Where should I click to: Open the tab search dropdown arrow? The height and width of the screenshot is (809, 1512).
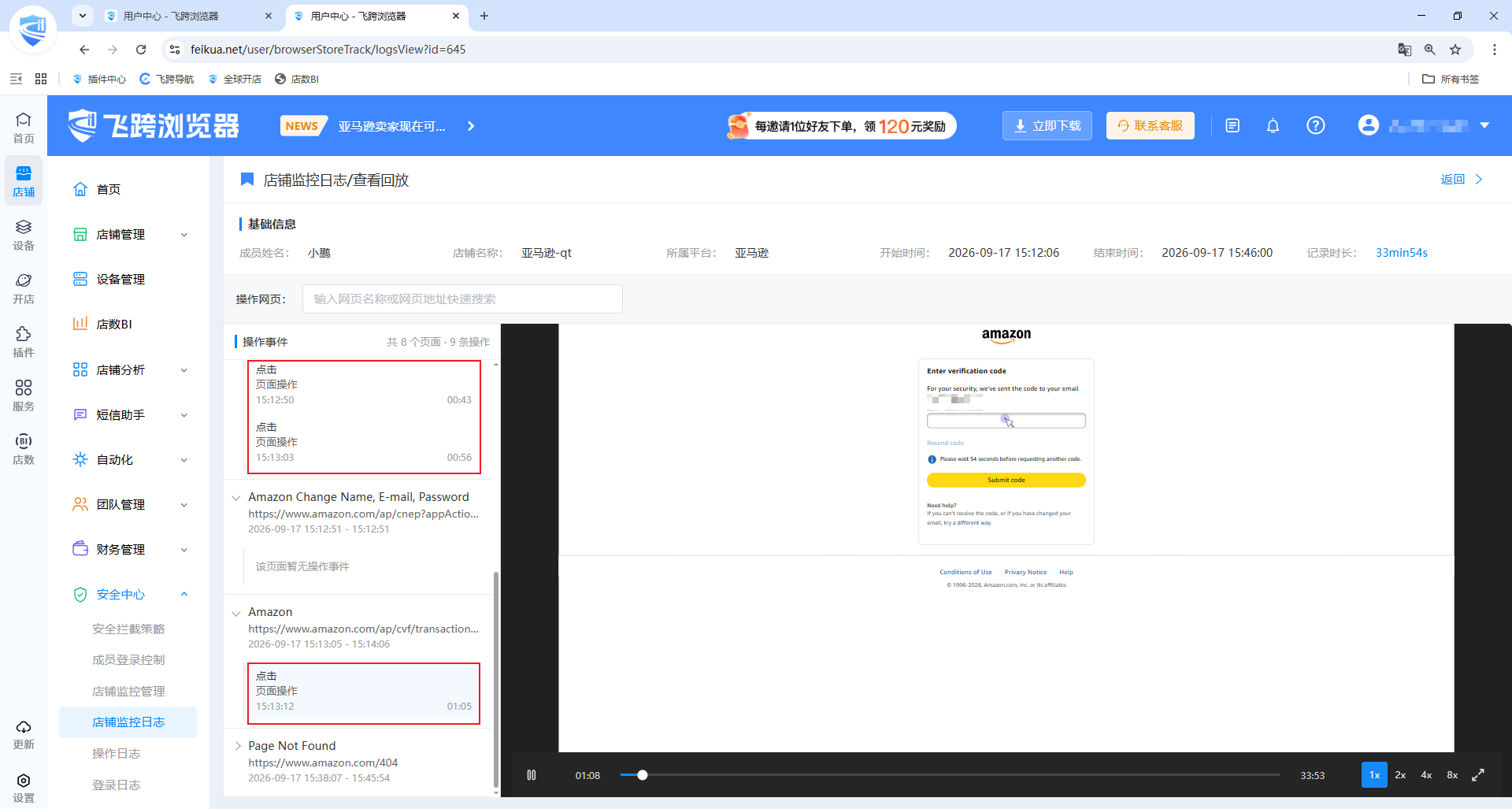[x=83, y=16]
